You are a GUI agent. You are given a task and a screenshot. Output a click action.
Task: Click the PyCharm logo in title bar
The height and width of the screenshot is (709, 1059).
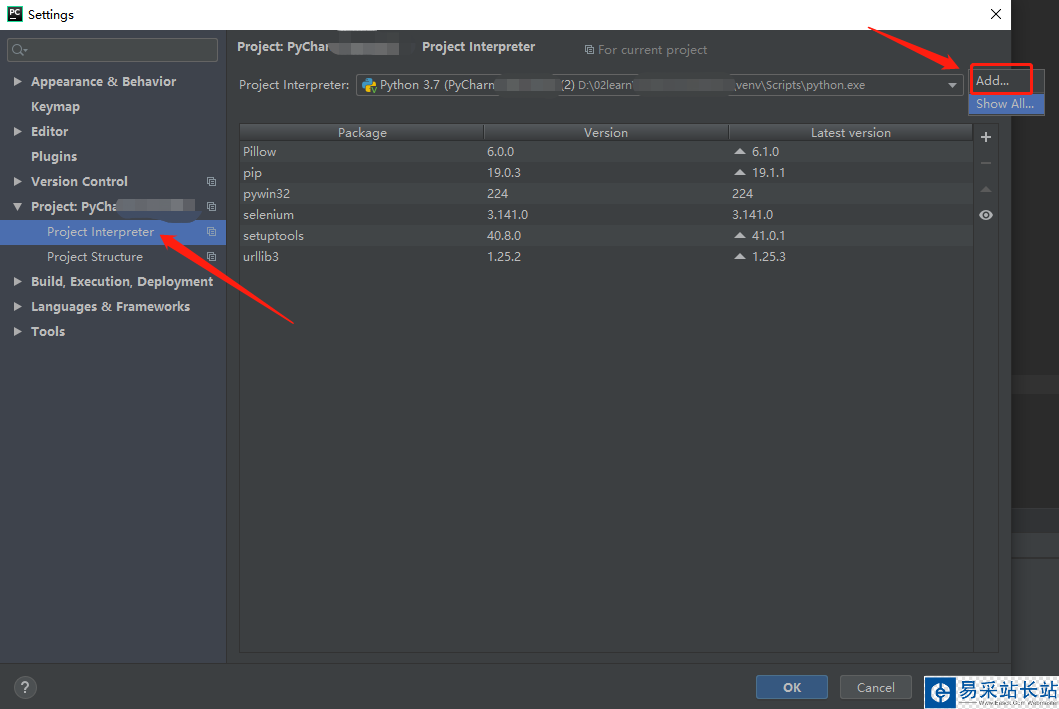pos(14,14)
